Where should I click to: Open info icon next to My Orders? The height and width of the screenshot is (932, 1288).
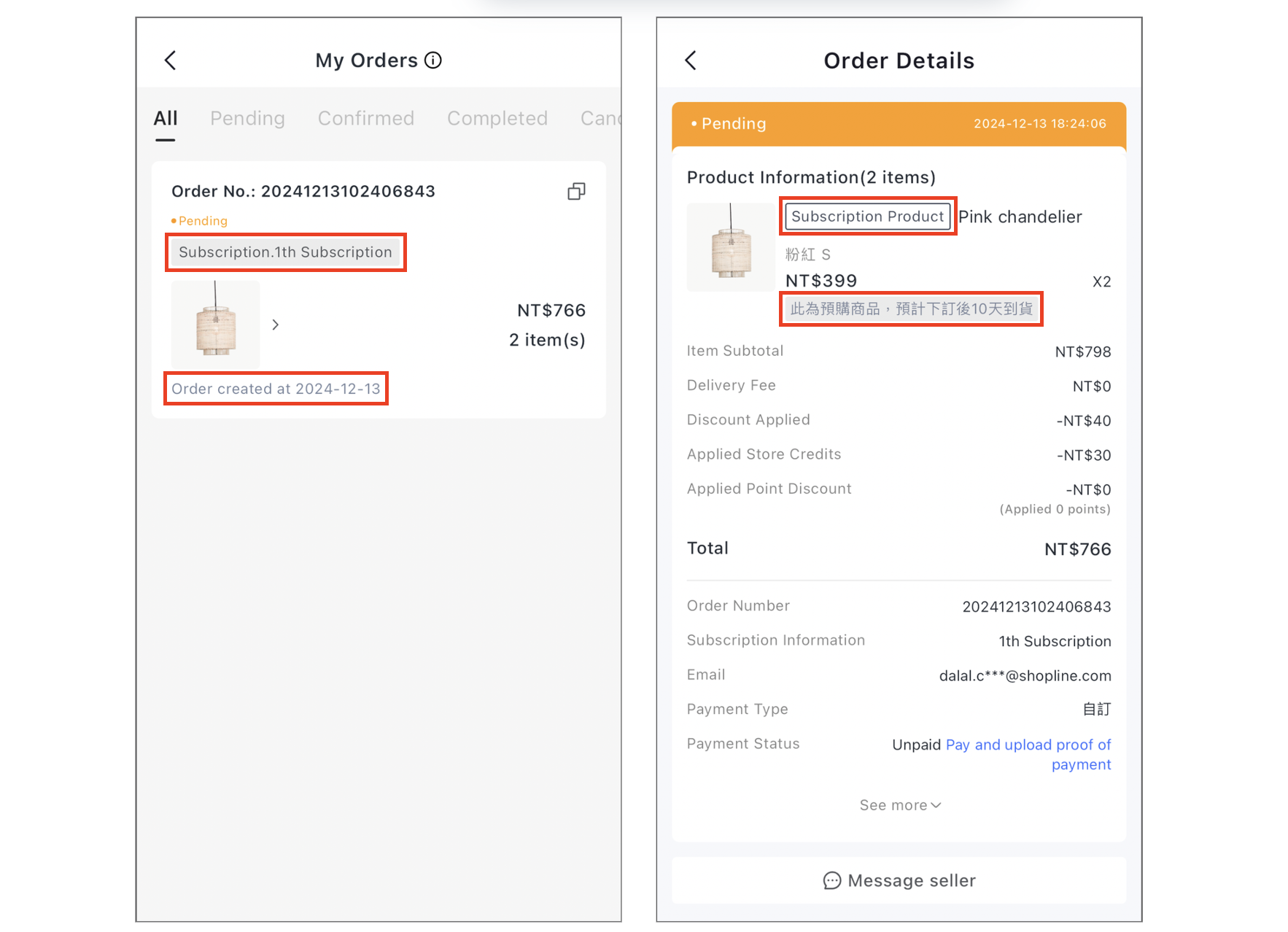[x=433, y=61]
